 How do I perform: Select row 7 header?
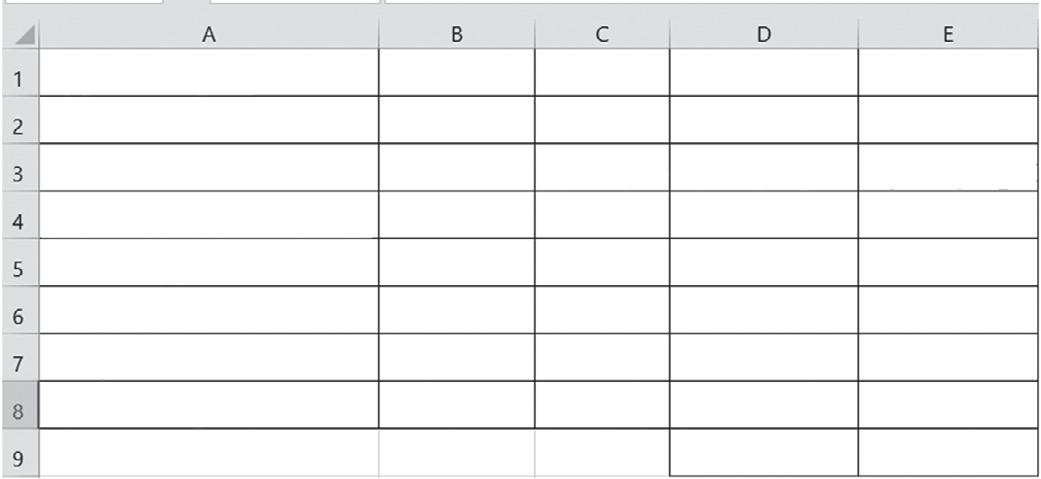(19, 357)
